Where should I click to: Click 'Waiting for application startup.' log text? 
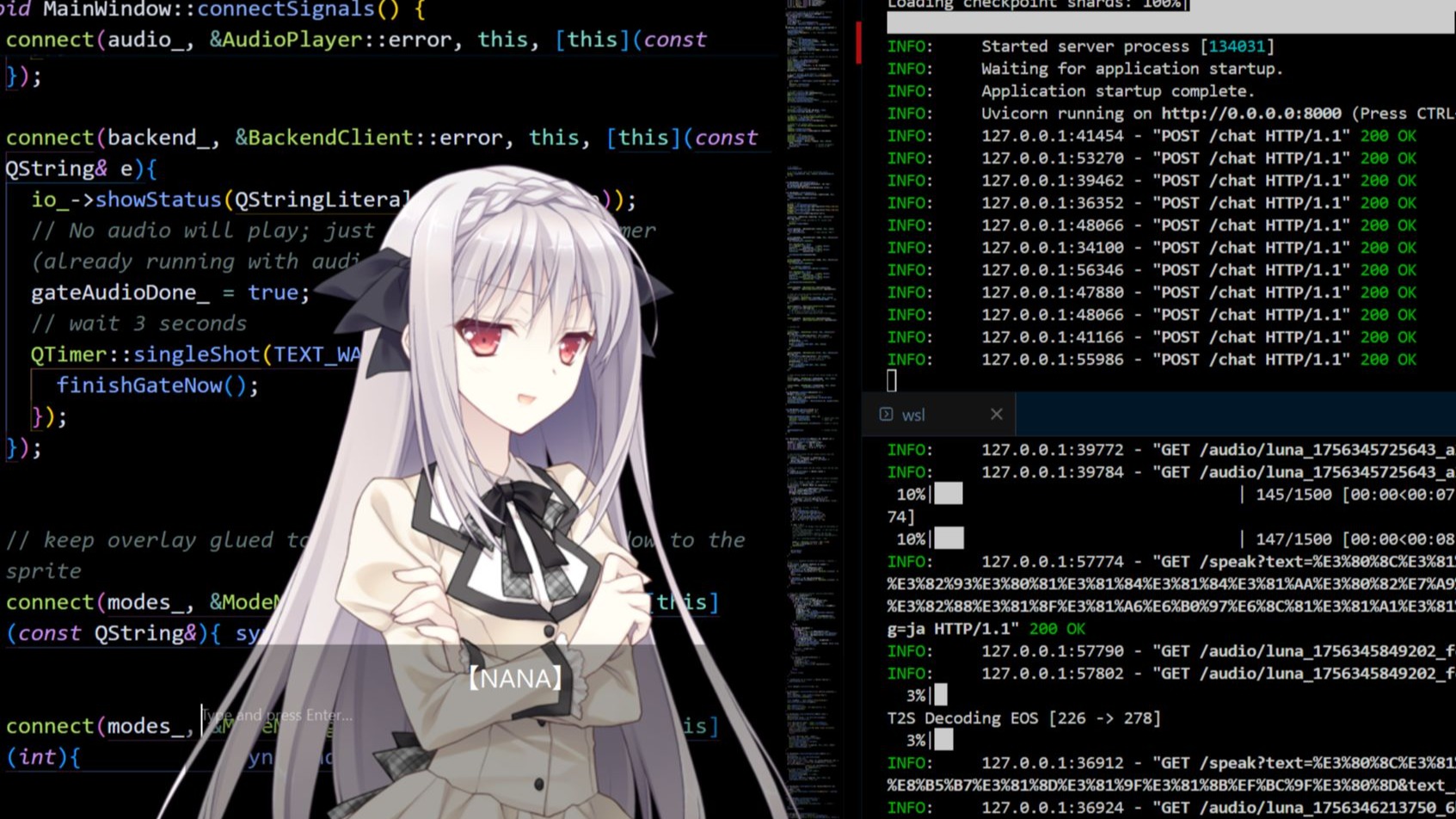tap(1132, 69)
